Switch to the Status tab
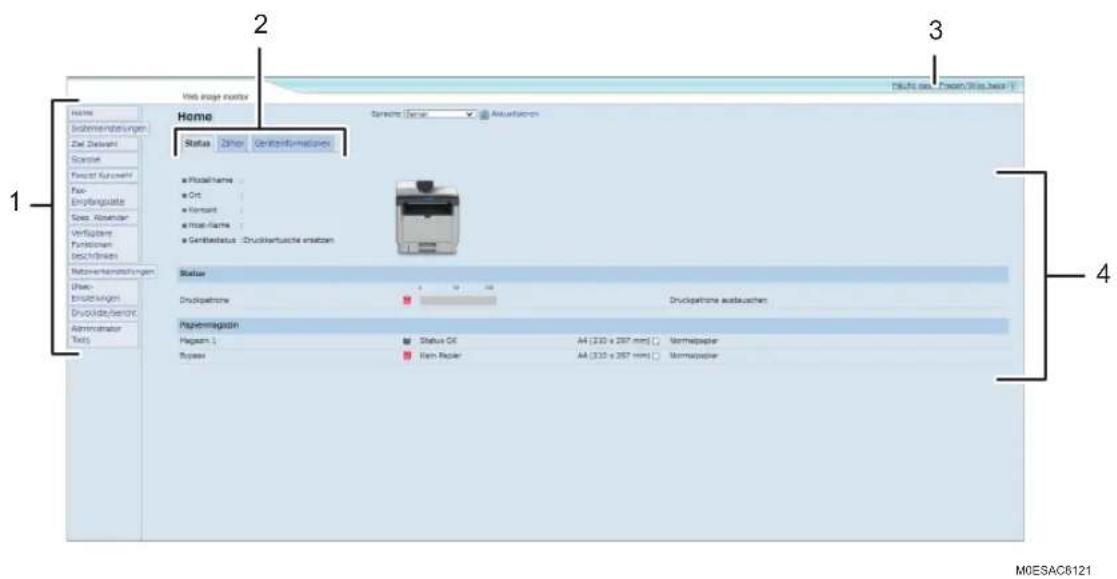The image size is (1117, 579). coord(197,144)
